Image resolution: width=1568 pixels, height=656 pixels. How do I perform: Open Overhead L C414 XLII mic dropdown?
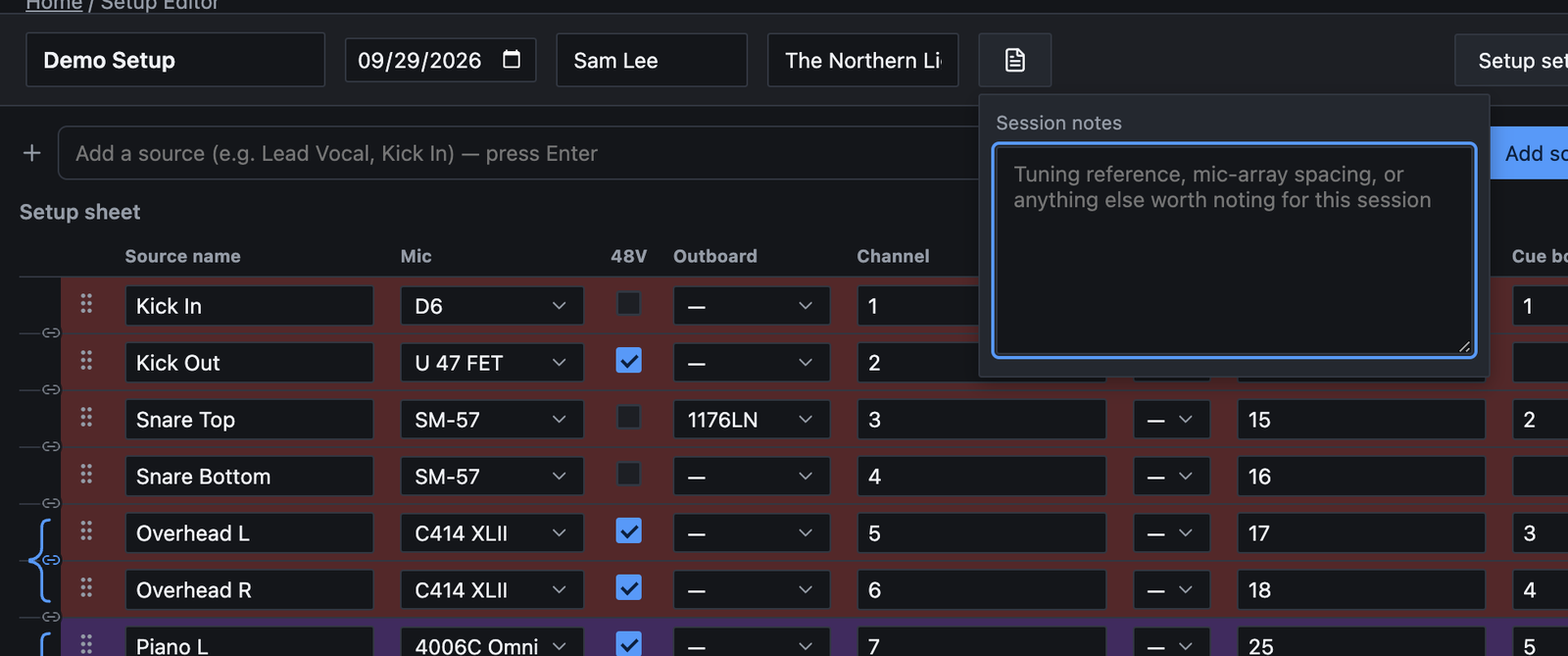pyautogui.click(x=492, y=533)
